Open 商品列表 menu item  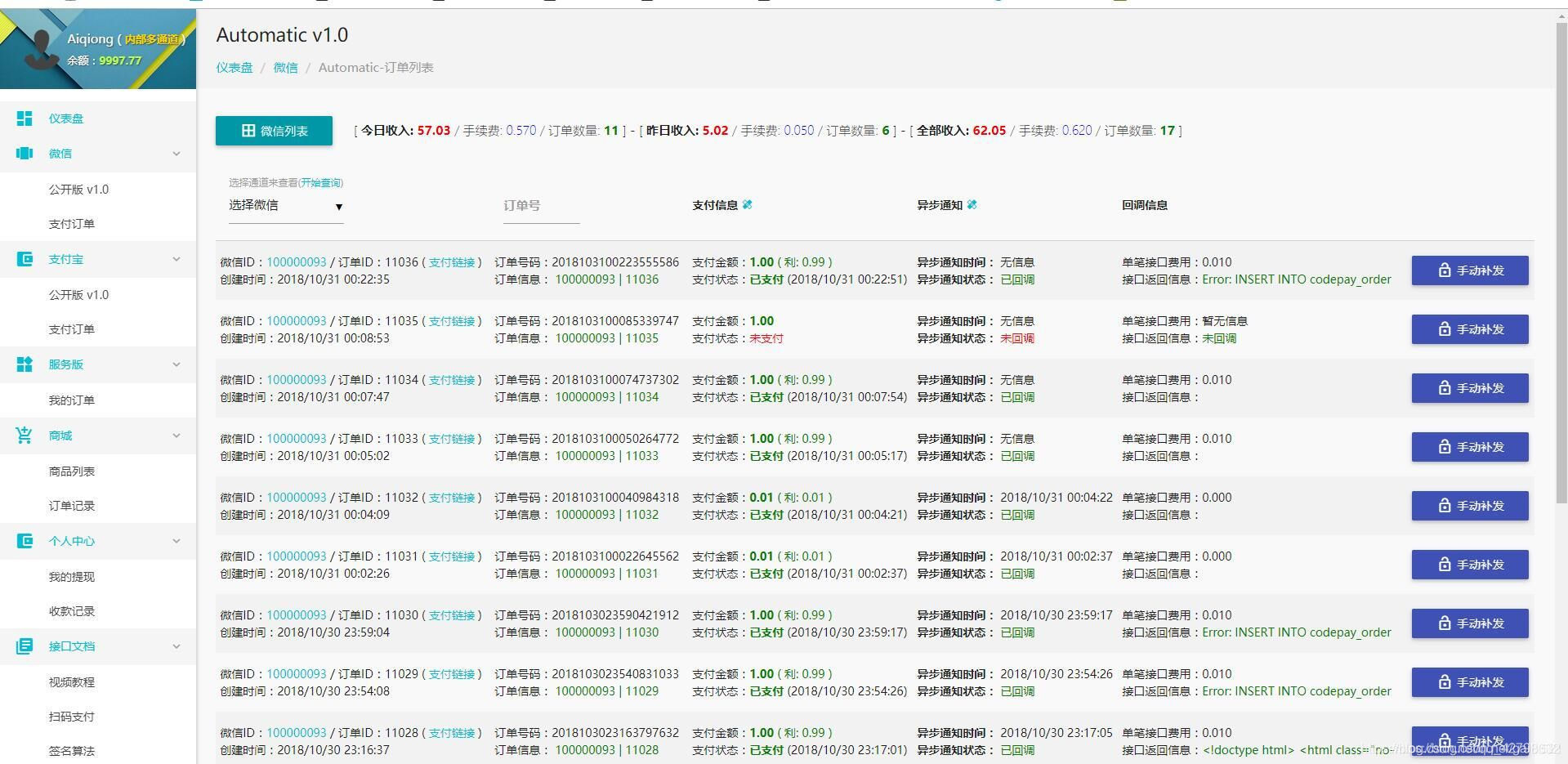pos(72,471)
